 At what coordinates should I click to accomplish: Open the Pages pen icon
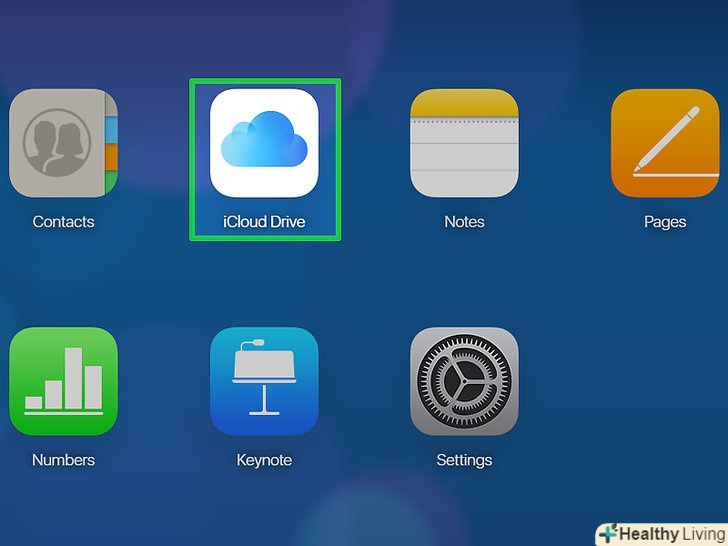coord(665,143)
